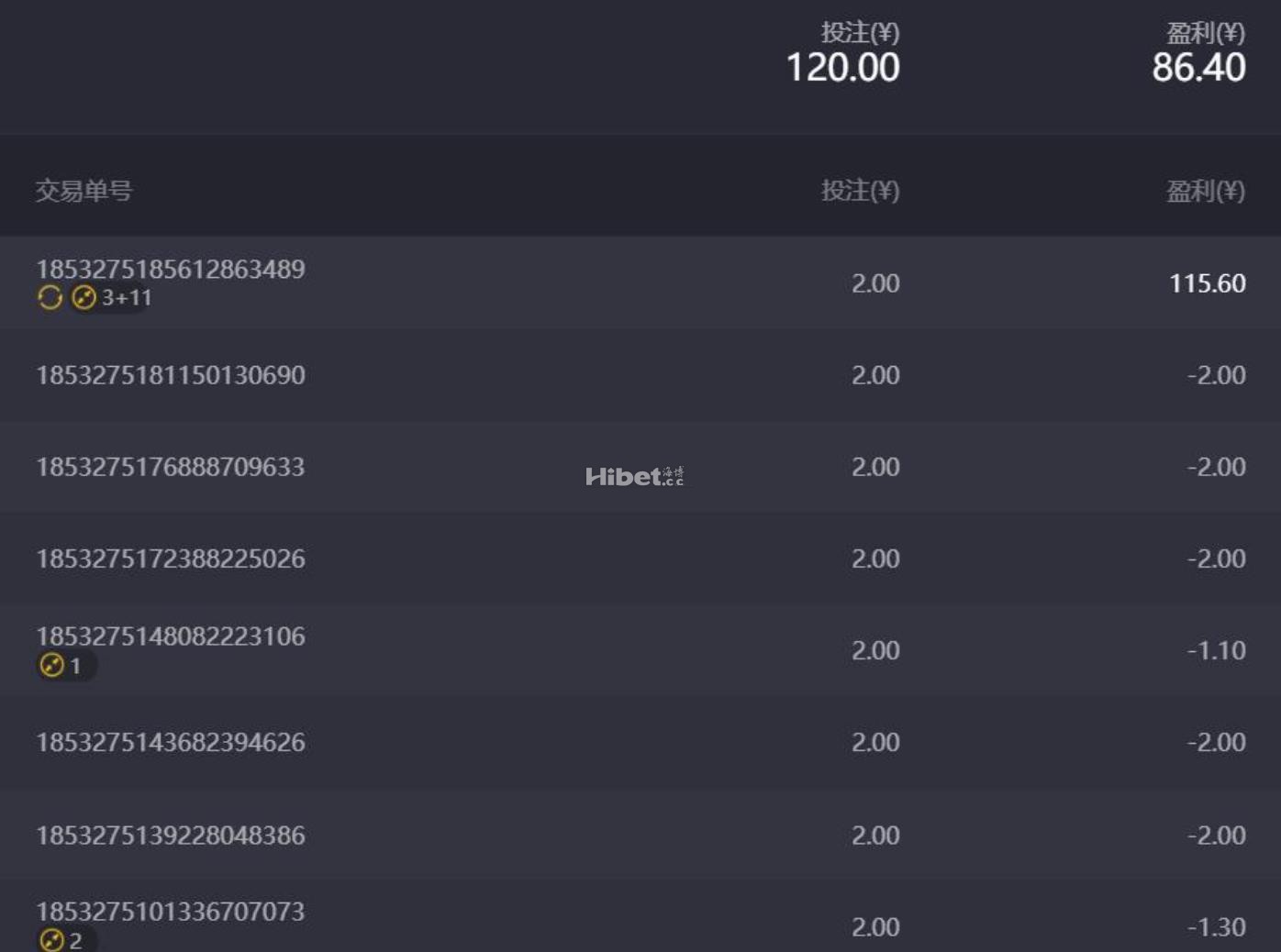Open transaction 1853275181150130690
Viewport: 1281px width, 952px height.
tap(170, 375)
